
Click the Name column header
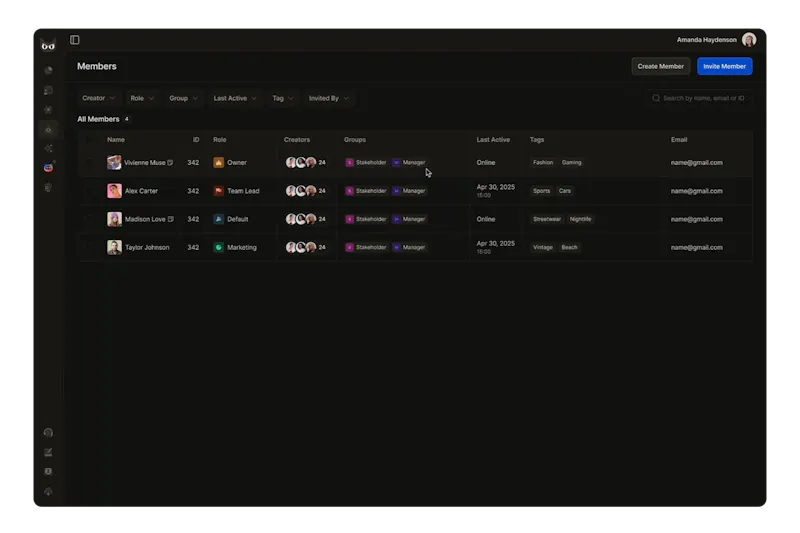pyautogui.click(x=116, y=140)
